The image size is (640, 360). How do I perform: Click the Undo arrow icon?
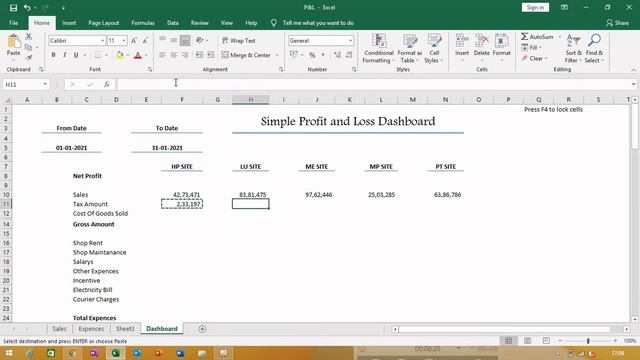click(x=27, y=8)
